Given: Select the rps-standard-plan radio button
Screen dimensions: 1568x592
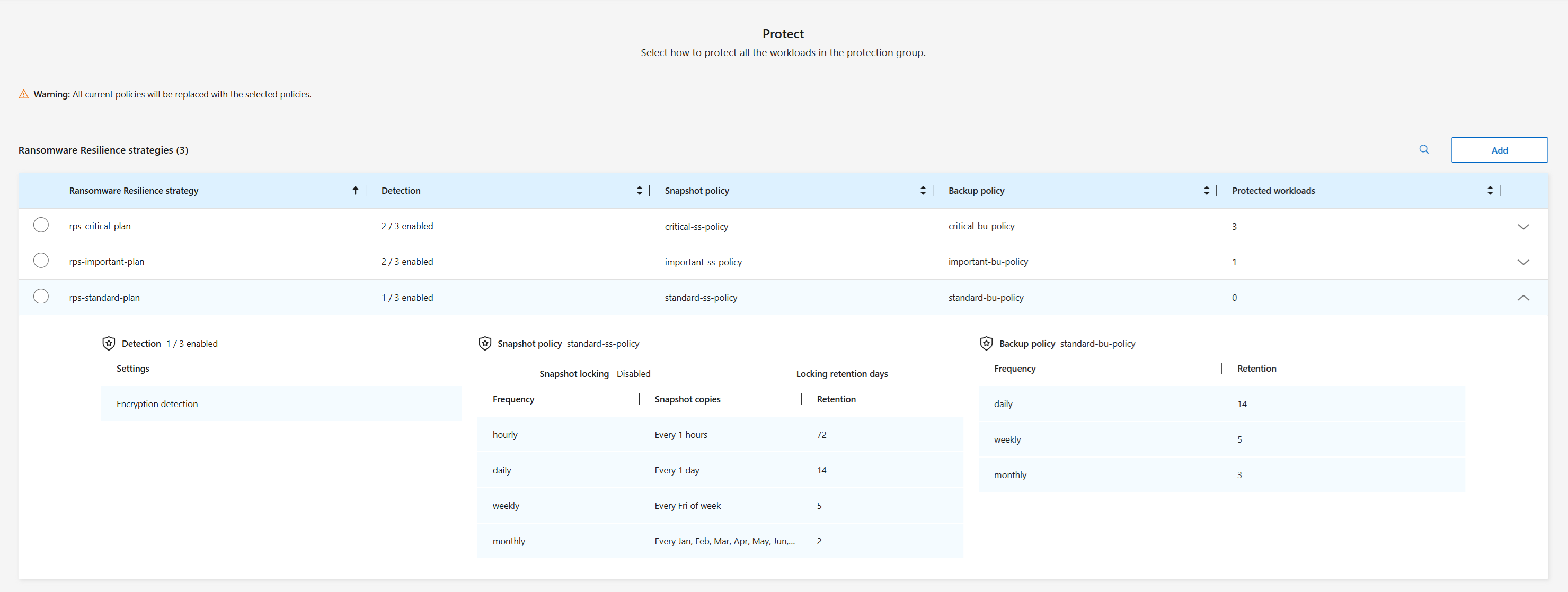Looking at the screenshot, I should (41, 297).
